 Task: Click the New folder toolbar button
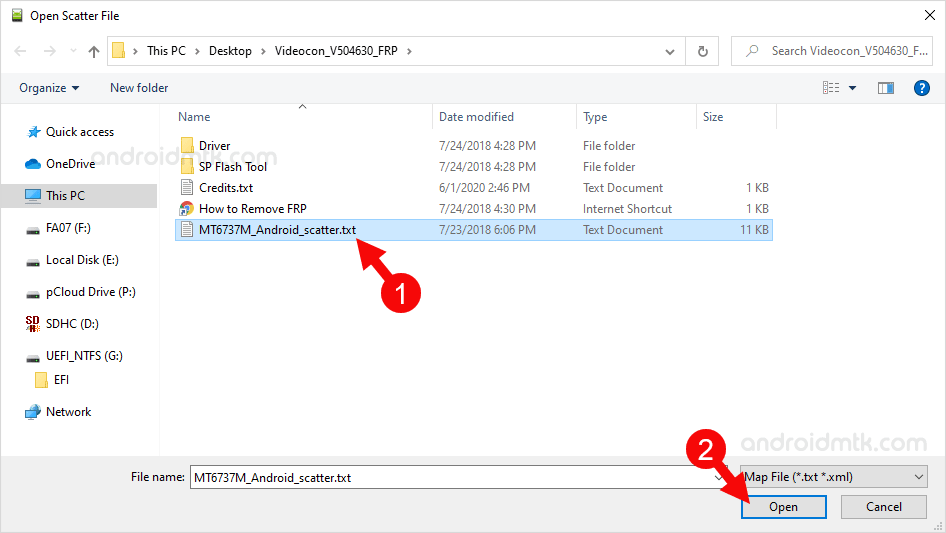[x=139, y=88]
